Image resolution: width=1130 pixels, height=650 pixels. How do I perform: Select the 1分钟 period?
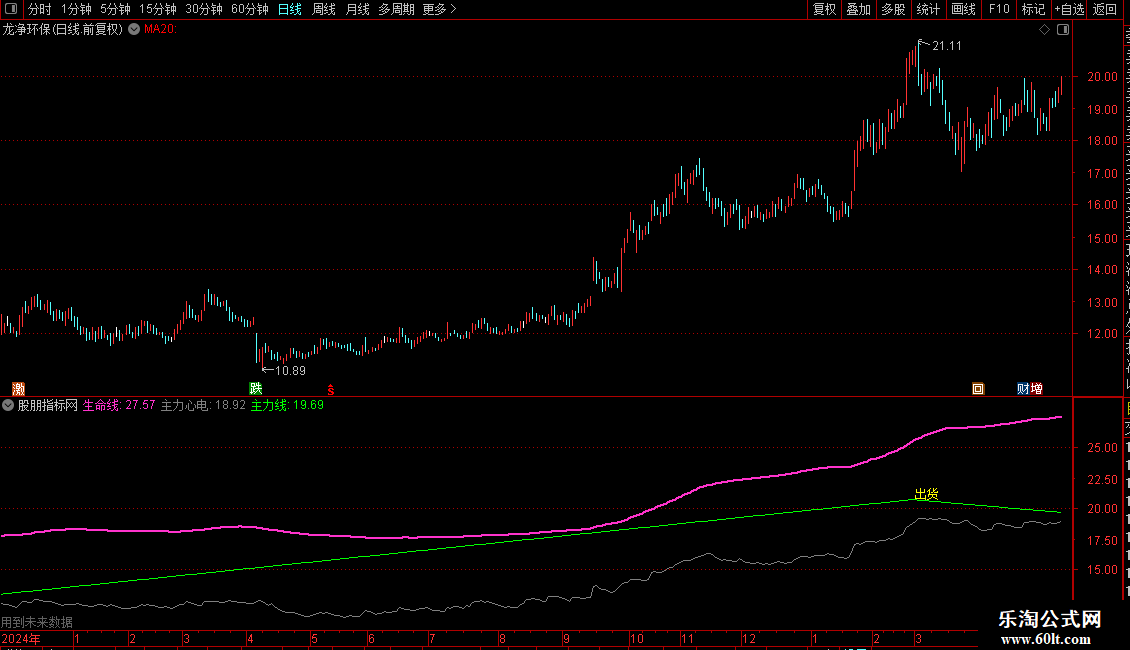[x=76, y=9]
